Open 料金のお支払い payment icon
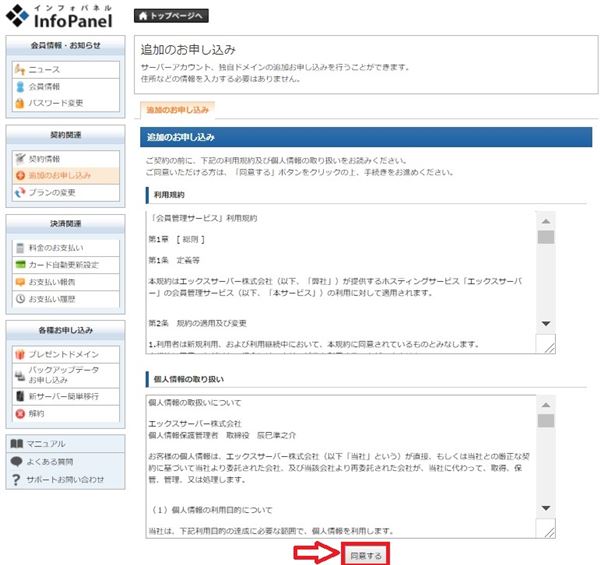The image size is (600, 565). click(19, 247)
